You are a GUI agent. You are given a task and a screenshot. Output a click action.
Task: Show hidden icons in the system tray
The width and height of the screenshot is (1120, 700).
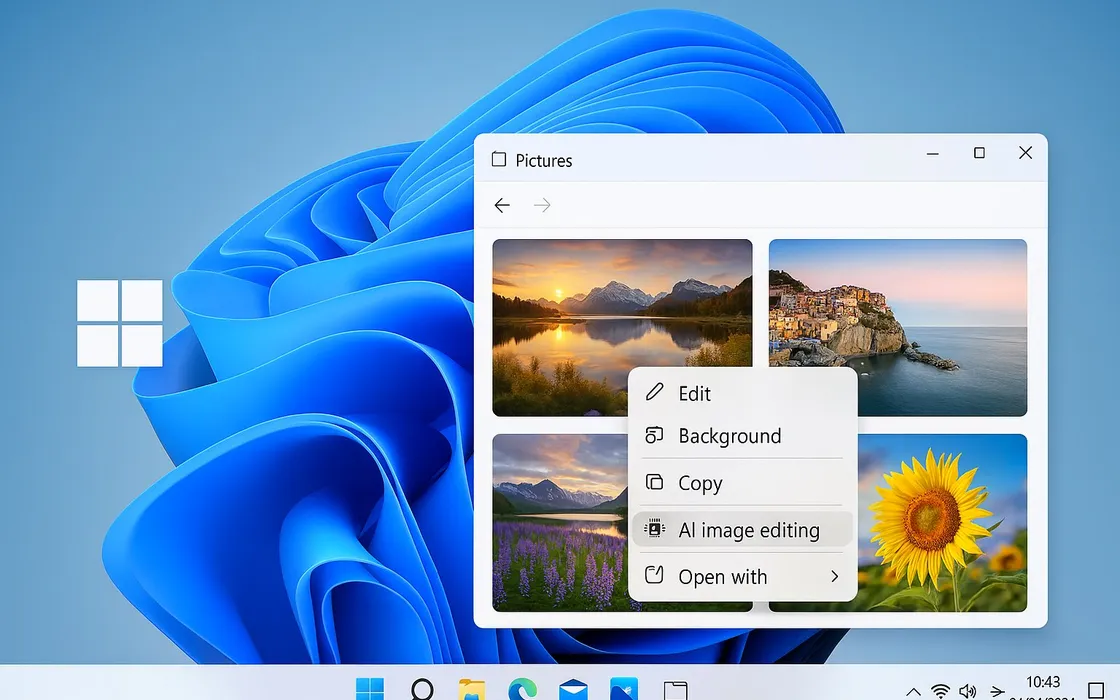point(913,691)
